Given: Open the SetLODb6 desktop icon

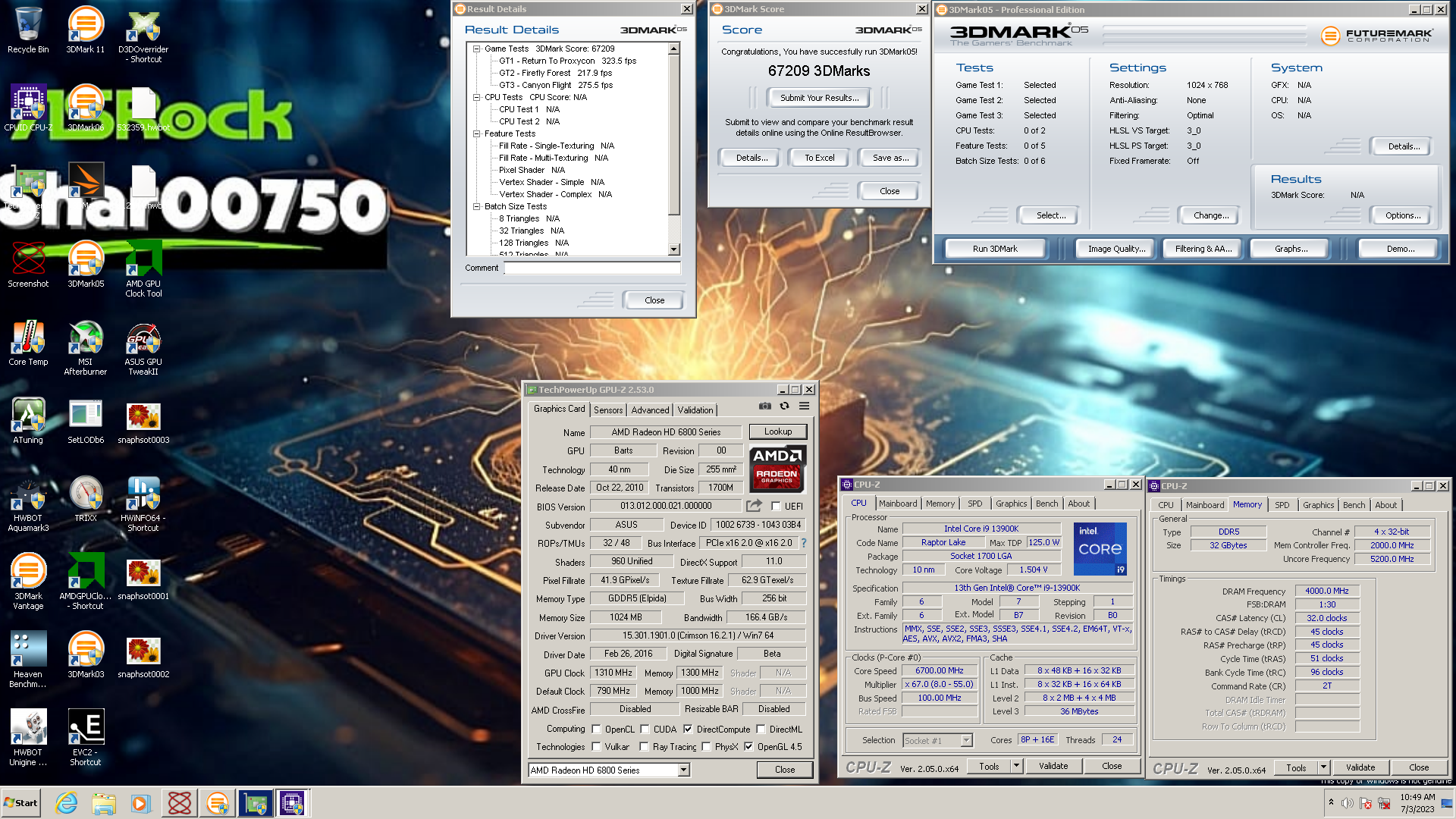Looking at the screenshot, I should (x=86, y=421).
